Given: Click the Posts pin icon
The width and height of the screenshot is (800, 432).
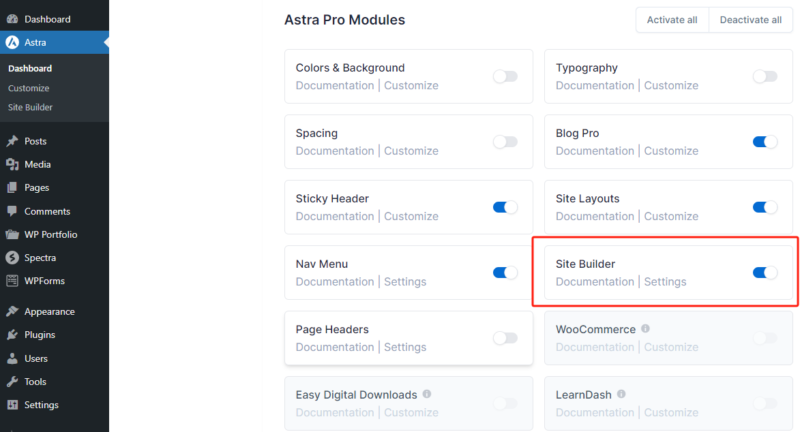Looking at the screenshot, I should pos(12,141).
